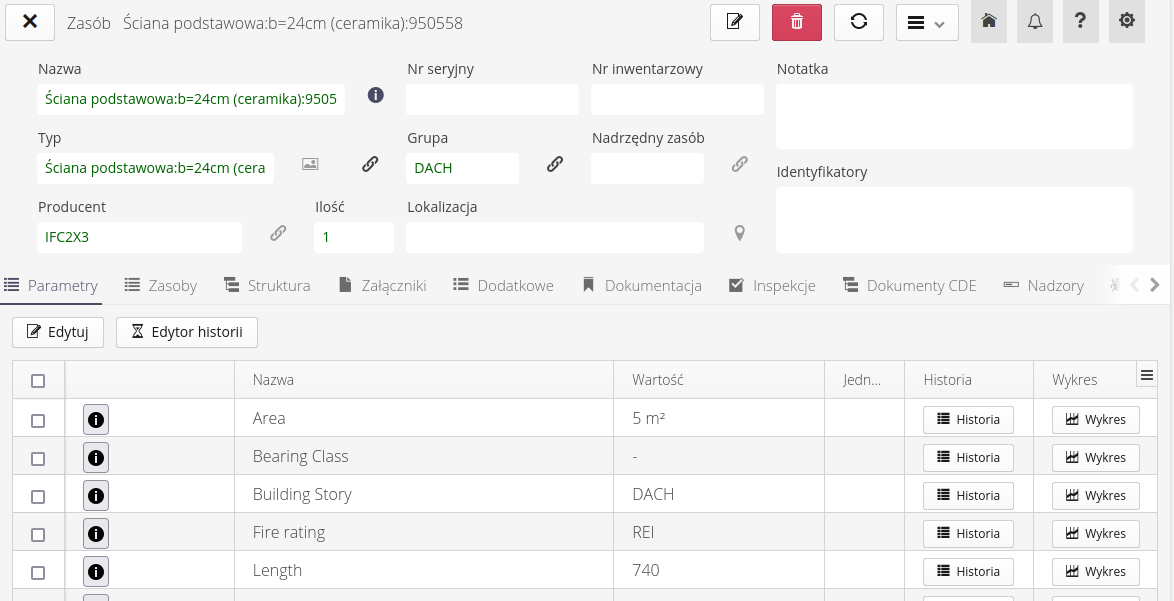This screenshot has height=601, width=1174.
Task: Open the hamburger dropdown menu in top toolbar
Action: point(927,23)
